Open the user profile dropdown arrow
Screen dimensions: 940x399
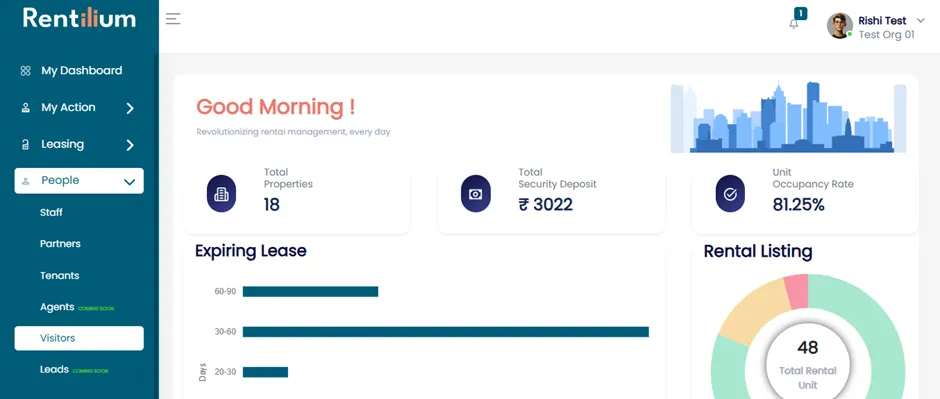tap(921, 20)
